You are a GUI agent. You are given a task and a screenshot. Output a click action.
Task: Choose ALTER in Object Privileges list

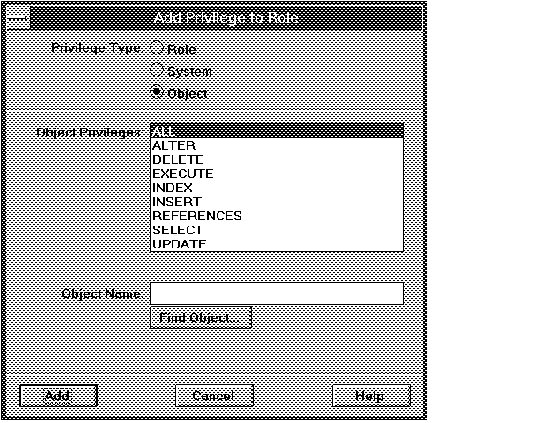click(x=277, y=146)
